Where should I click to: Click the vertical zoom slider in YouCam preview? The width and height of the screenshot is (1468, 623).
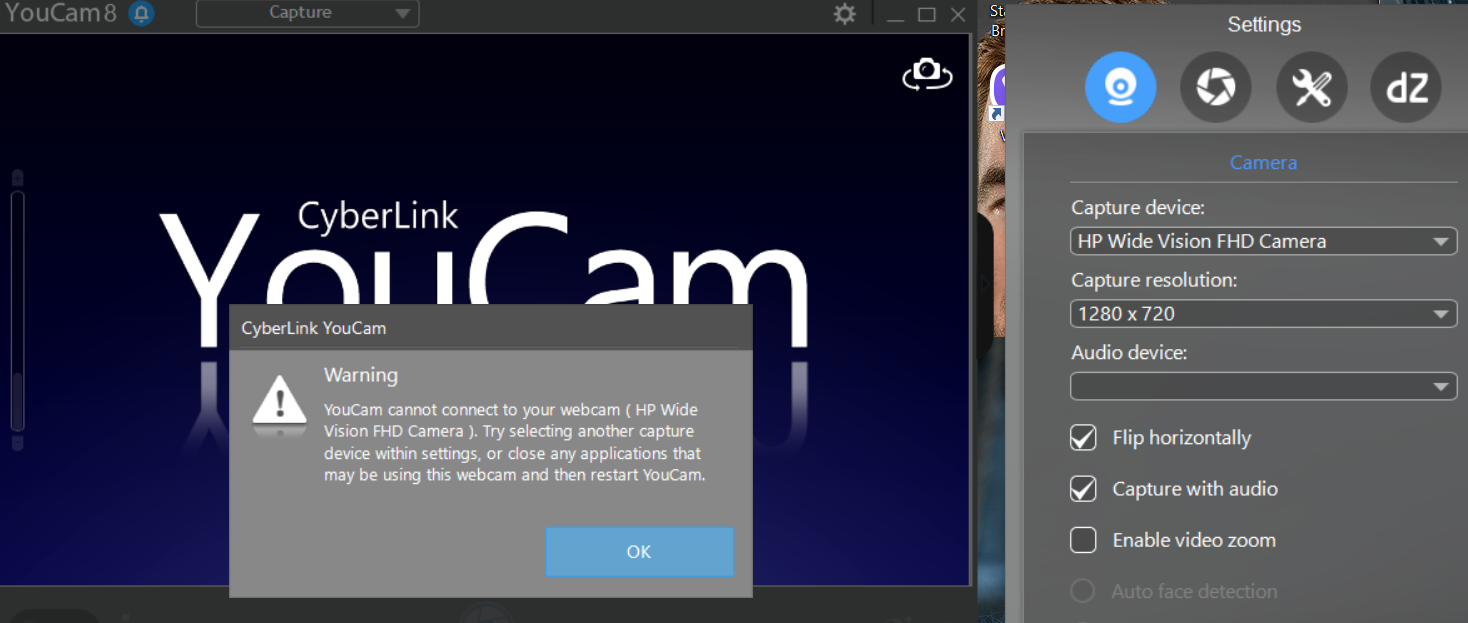click(17, 310)
